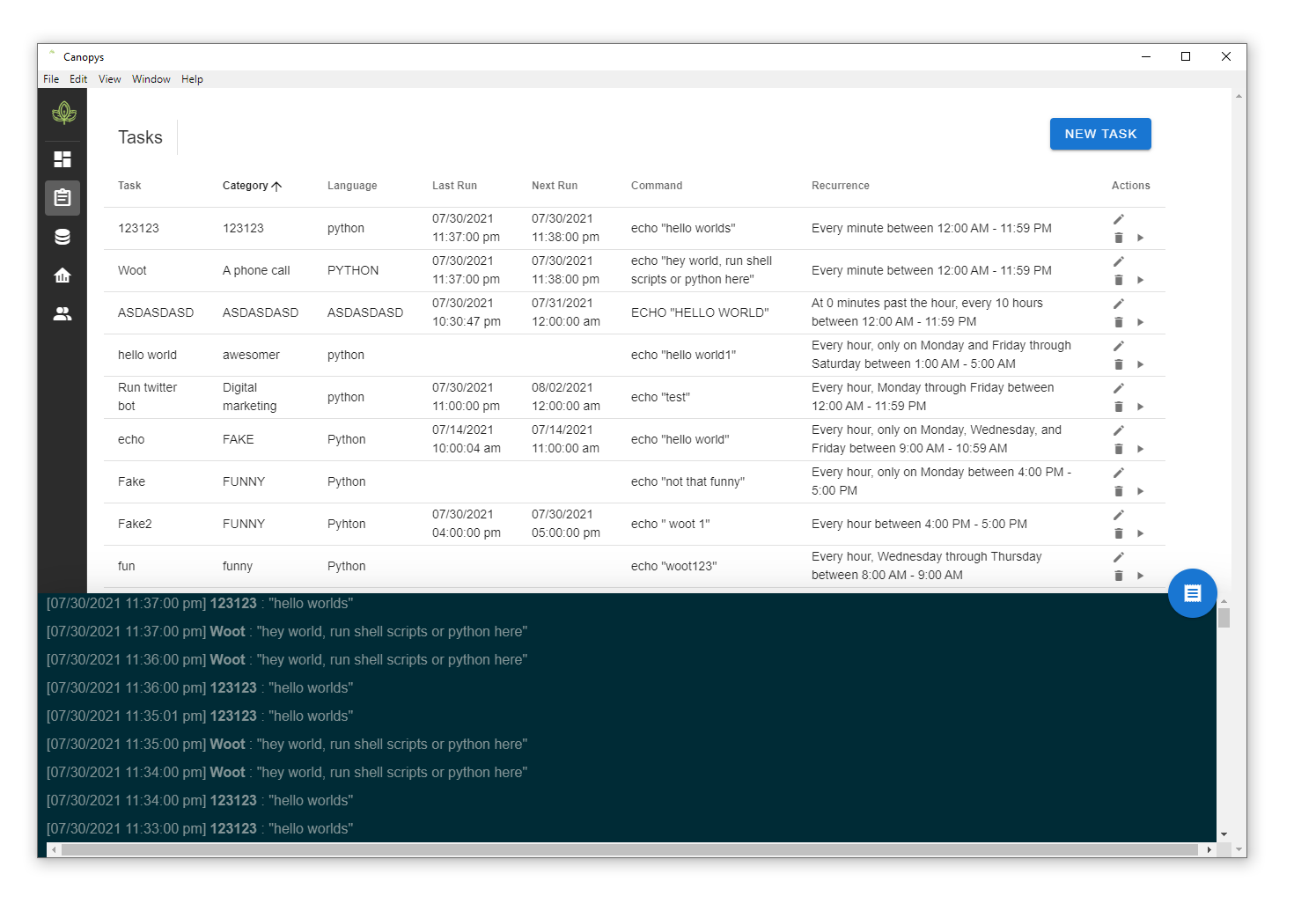Edit the Fake2 task
1316x918 pixels.
[1119, 515]
